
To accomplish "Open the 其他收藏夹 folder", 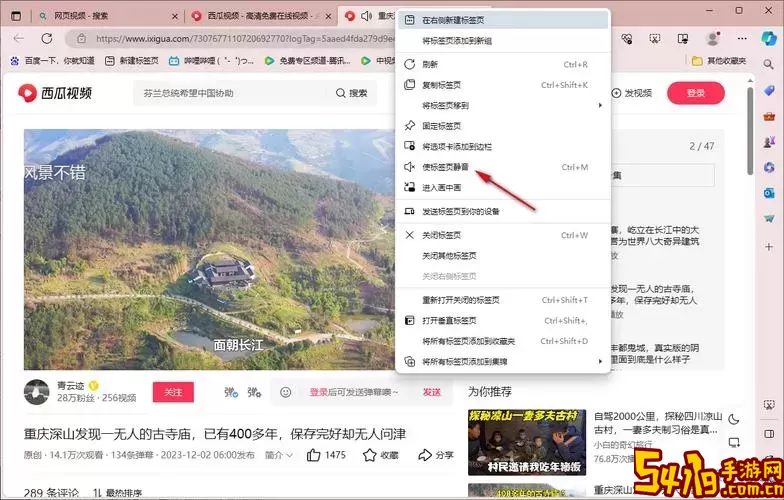I will [719, 60].
